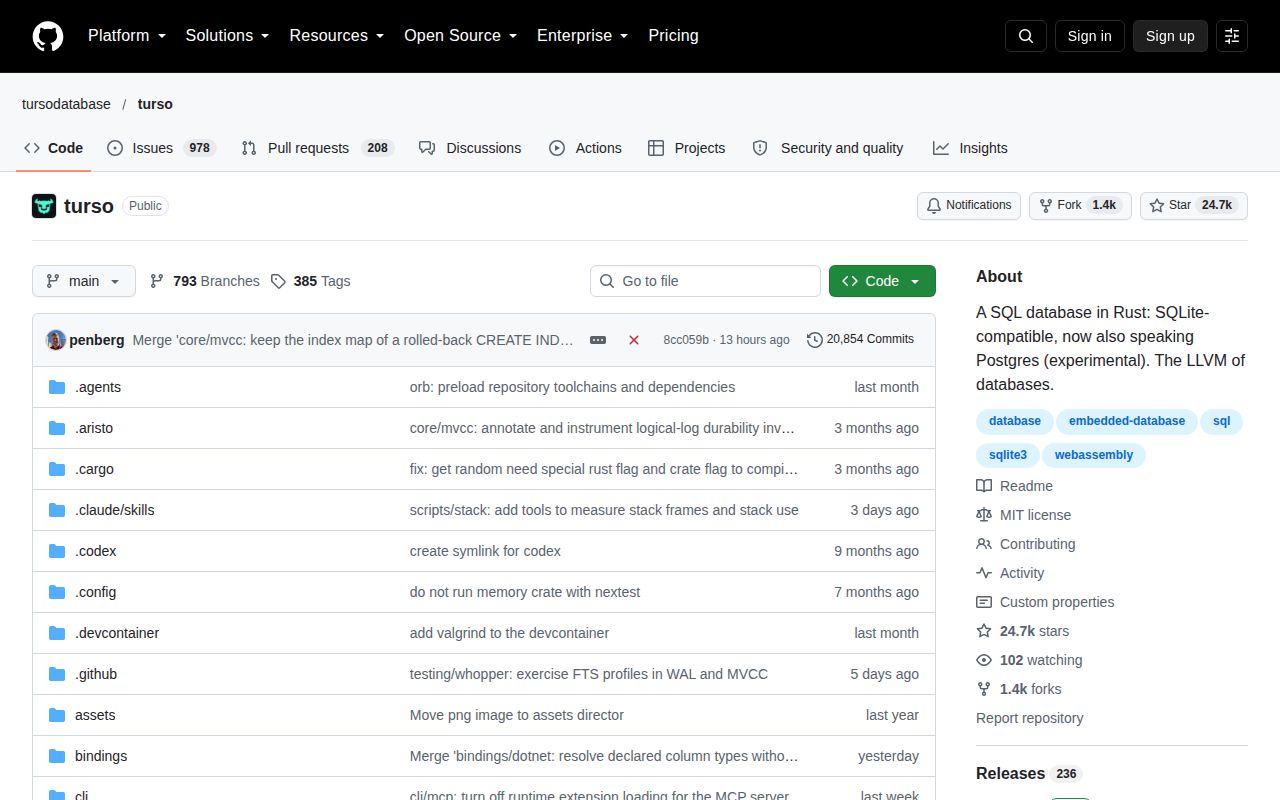Switch to the Discussions tab
Viewport: 1280px width, 800px height.
(x=470, y=148)
